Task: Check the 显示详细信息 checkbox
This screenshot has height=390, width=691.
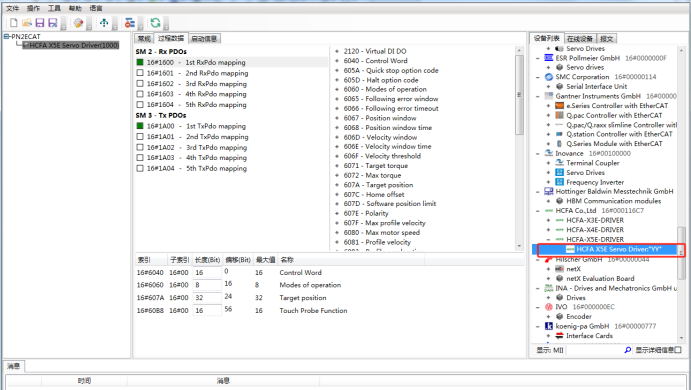Action: 678,350
